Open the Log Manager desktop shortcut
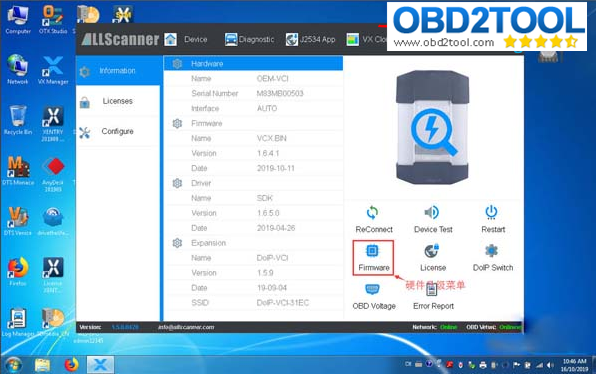596x375 pixels. pyautogui.click(x=18, y=322)
